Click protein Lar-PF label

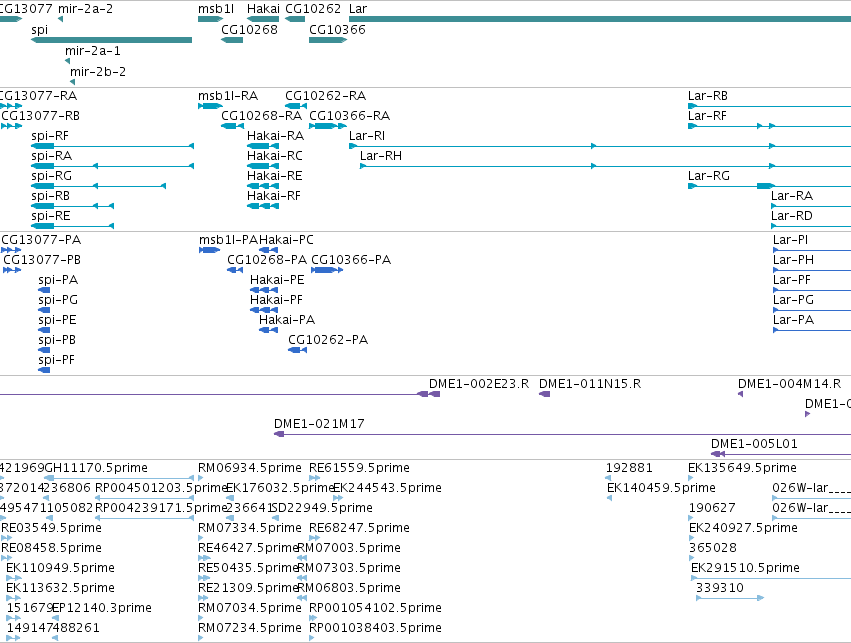[x=792, y=280]
